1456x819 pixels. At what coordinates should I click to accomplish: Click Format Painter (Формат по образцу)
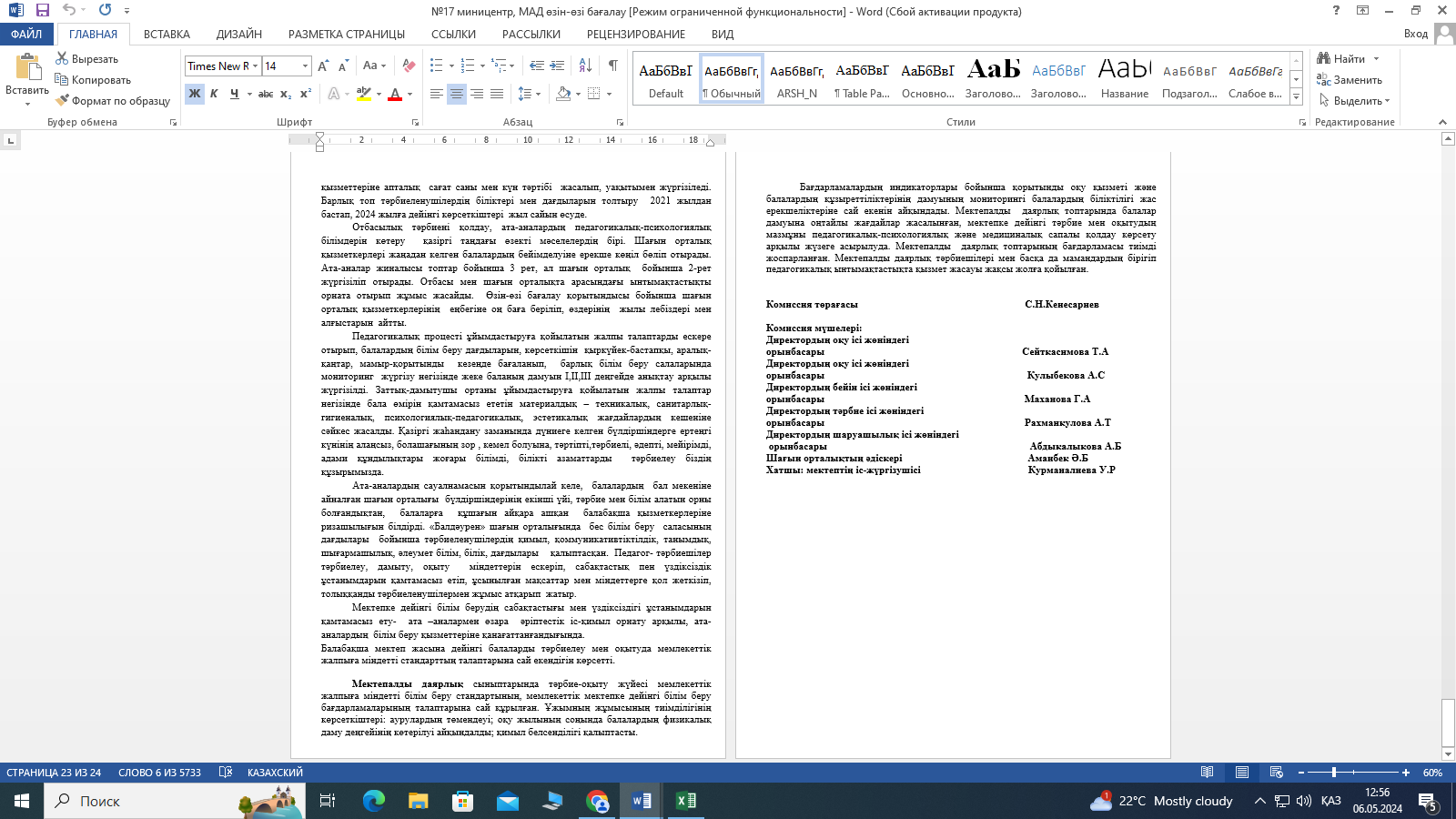point(113,101)
